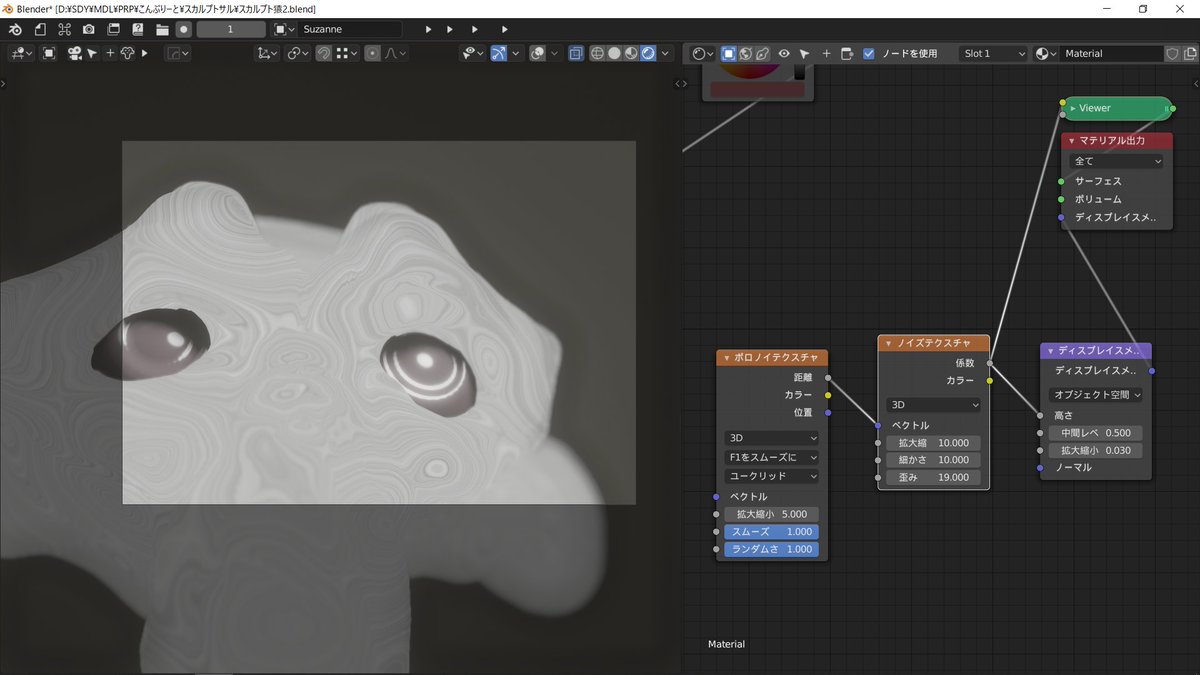Click the open folder icon in the top bar
Image resolution: width=1200 pixels, height=675 pixels.
pyautogui.click(x=162, y=30)
